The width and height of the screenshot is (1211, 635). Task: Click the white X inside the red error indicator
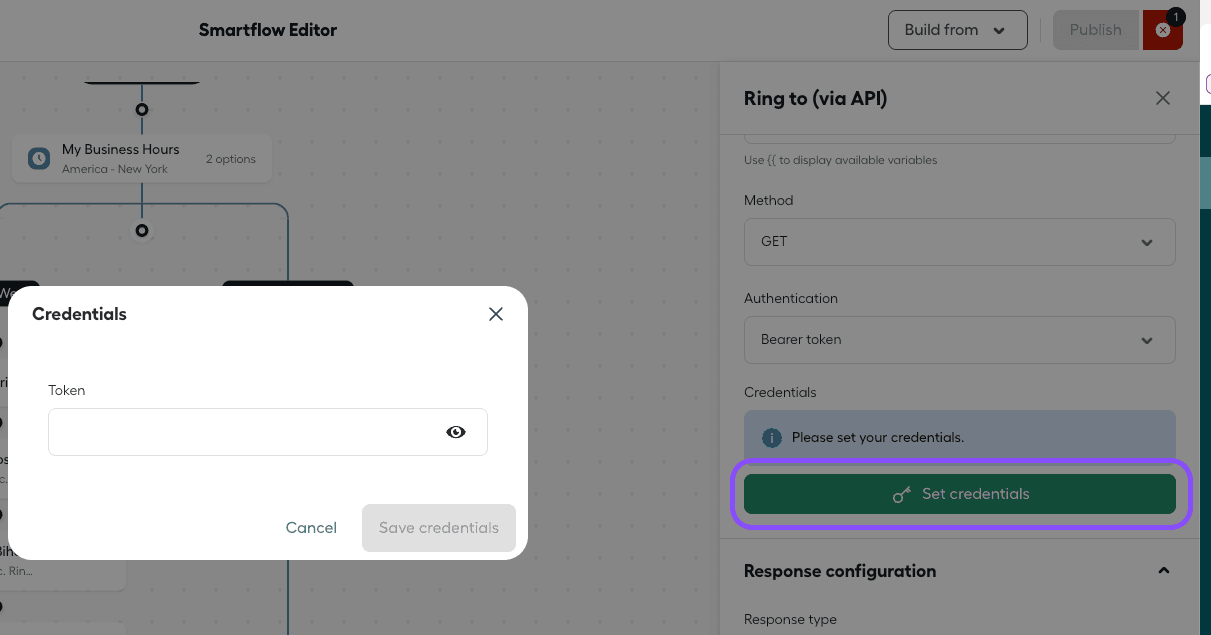(x=1162, y=30)
